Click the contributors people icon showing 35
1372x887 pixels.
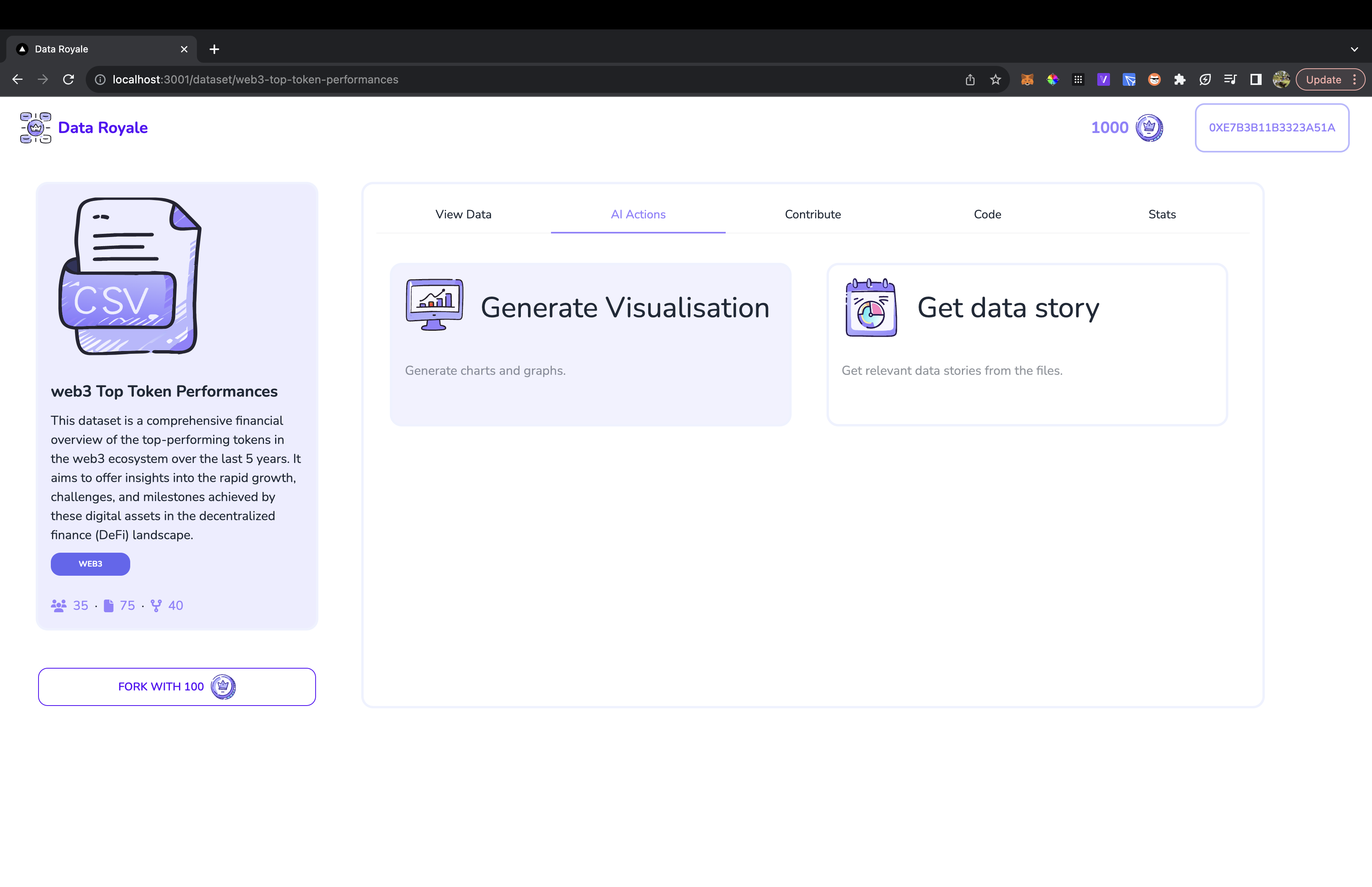(58, 605)
